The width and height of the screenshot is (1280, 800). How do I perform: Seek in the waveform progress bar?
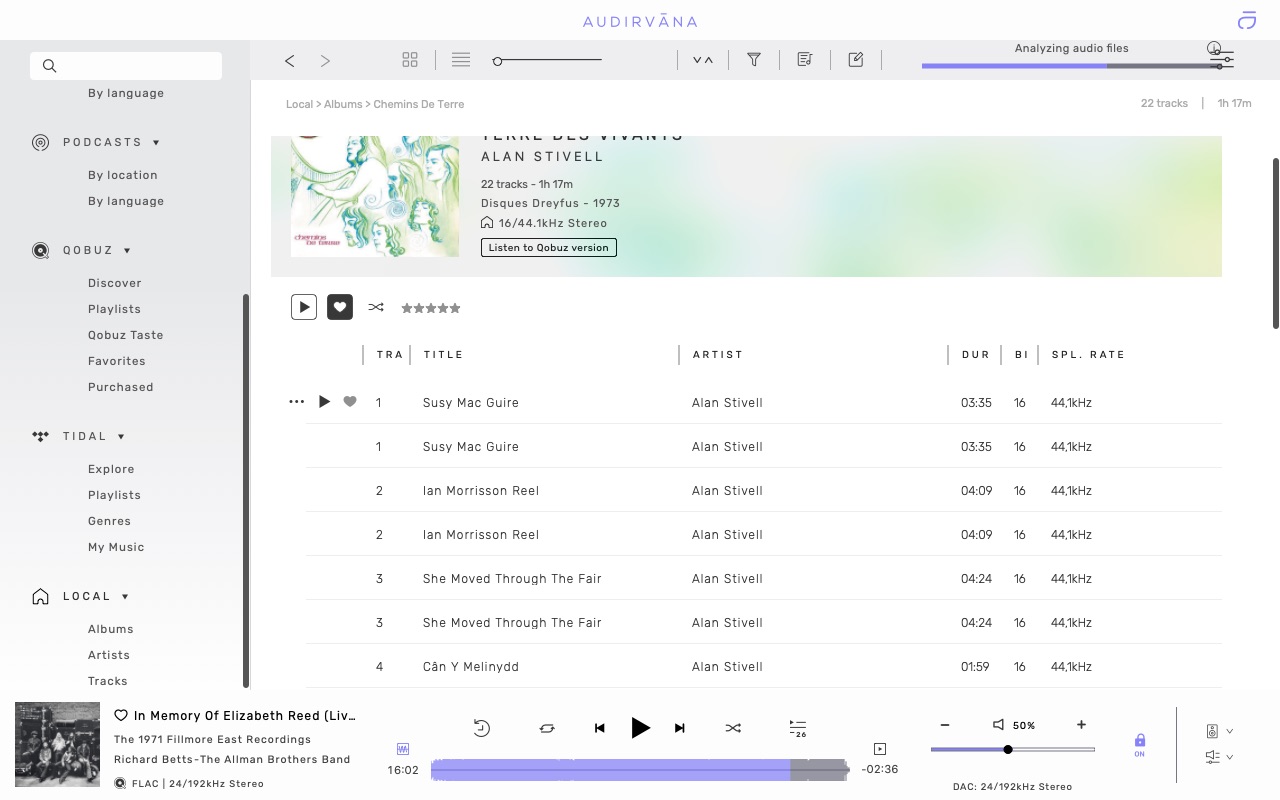(x=640, y=770)
